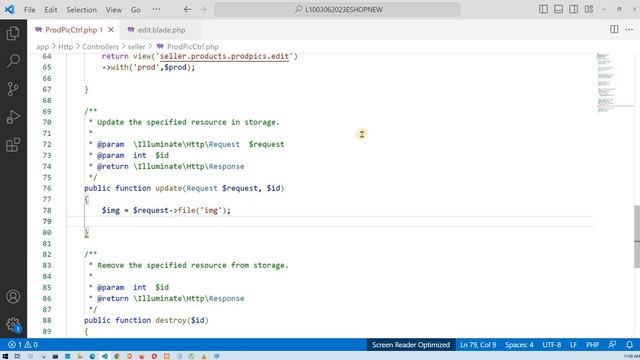Open Customize Layout icon
This screenshot has height=360, width=640.
pyautogui.click(x=589, y=9)
